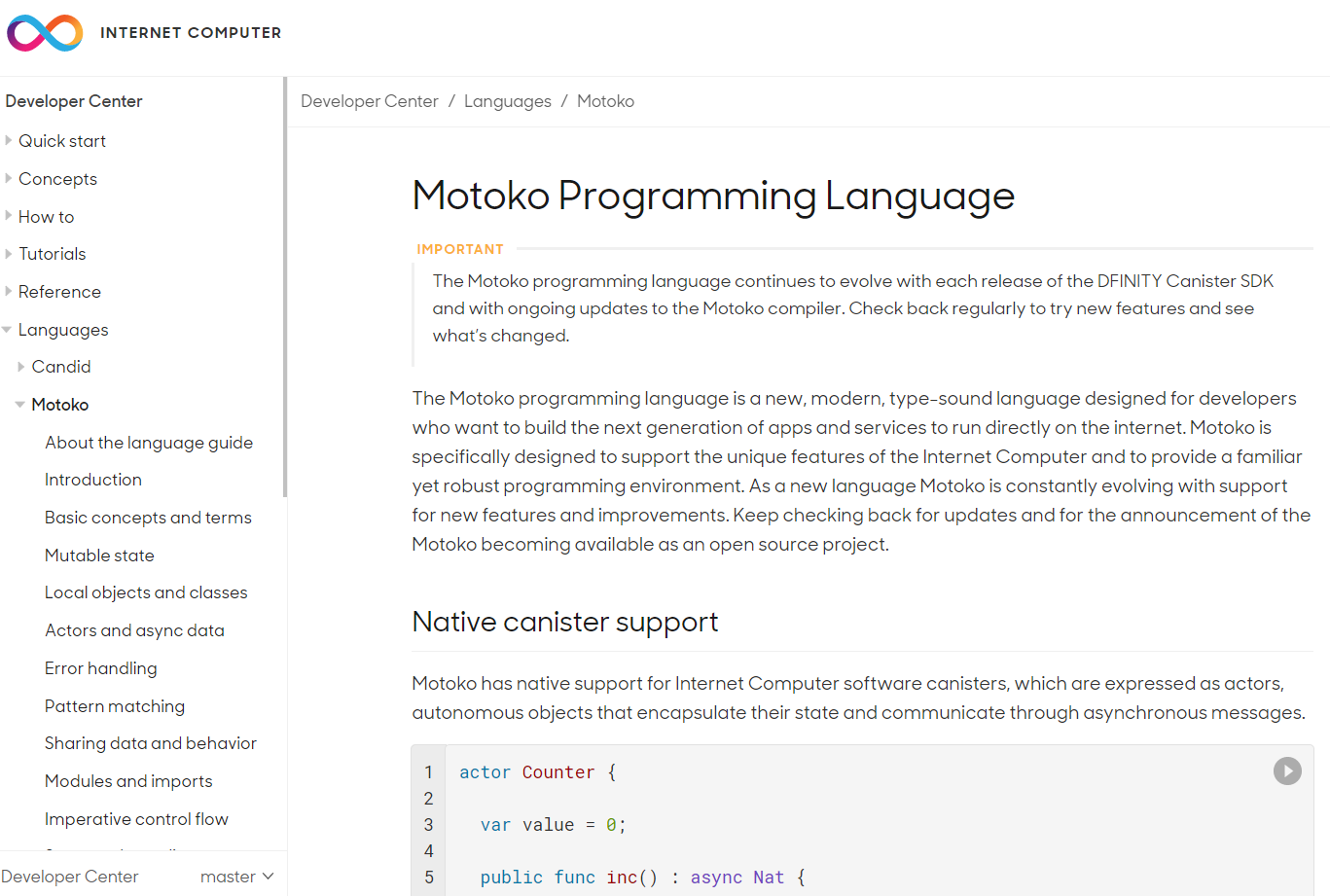Screen dimensions: 1330x896
Task: Click the 'actor Counter {' code line
Action: pos(538,772)
